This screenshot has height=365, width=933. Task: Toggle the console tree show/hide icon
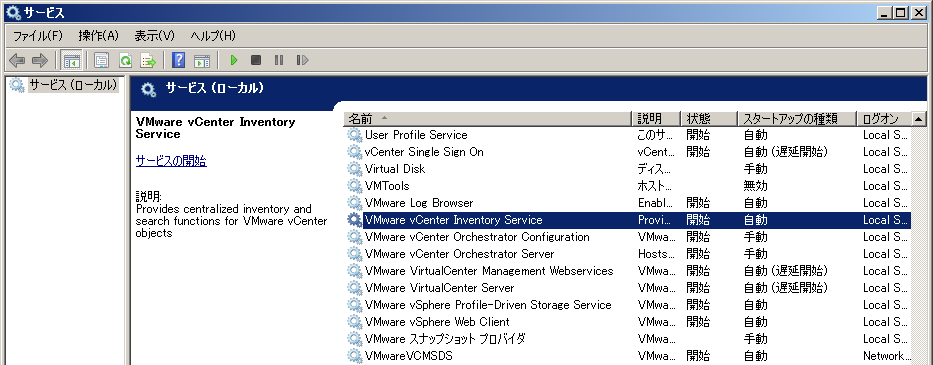[x=72, y=60]
